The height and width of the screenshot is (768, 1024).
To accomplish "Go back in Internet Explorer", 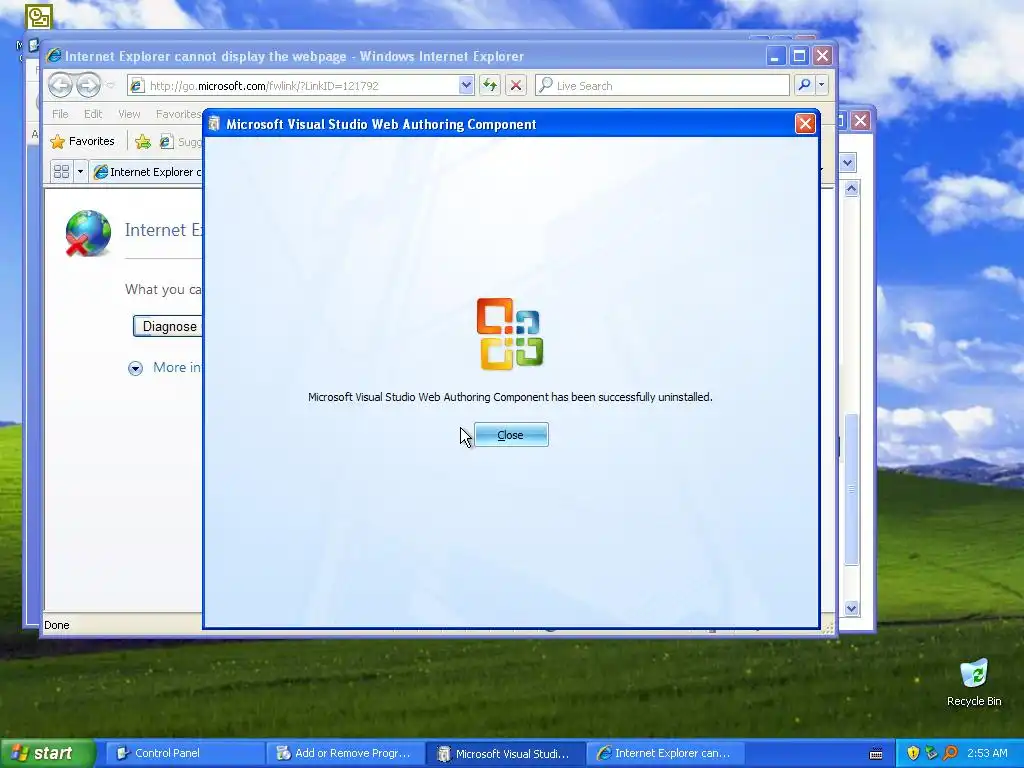I will coord(60,85).
